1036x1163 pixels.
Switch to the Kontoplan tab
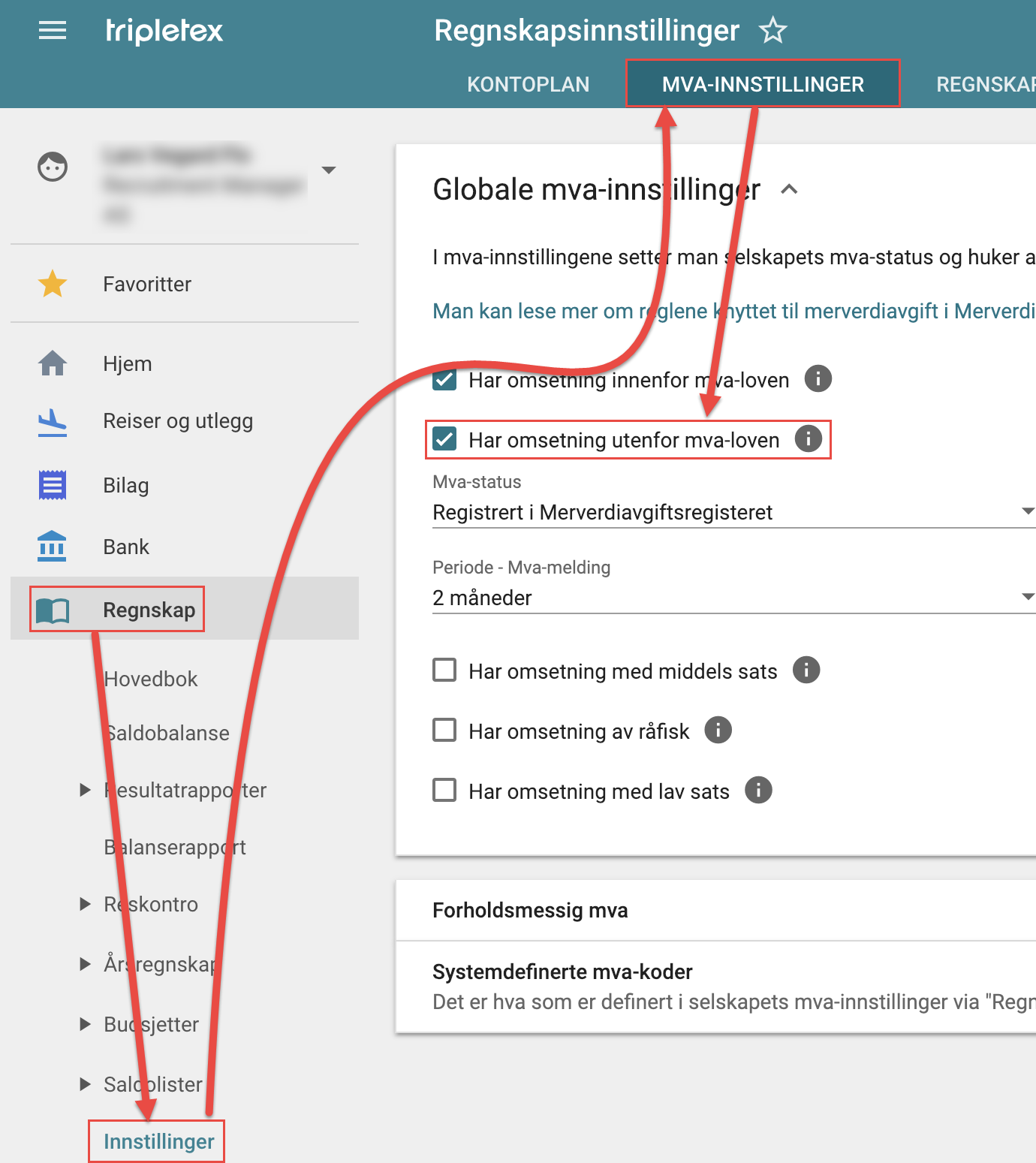coord(528,84)
